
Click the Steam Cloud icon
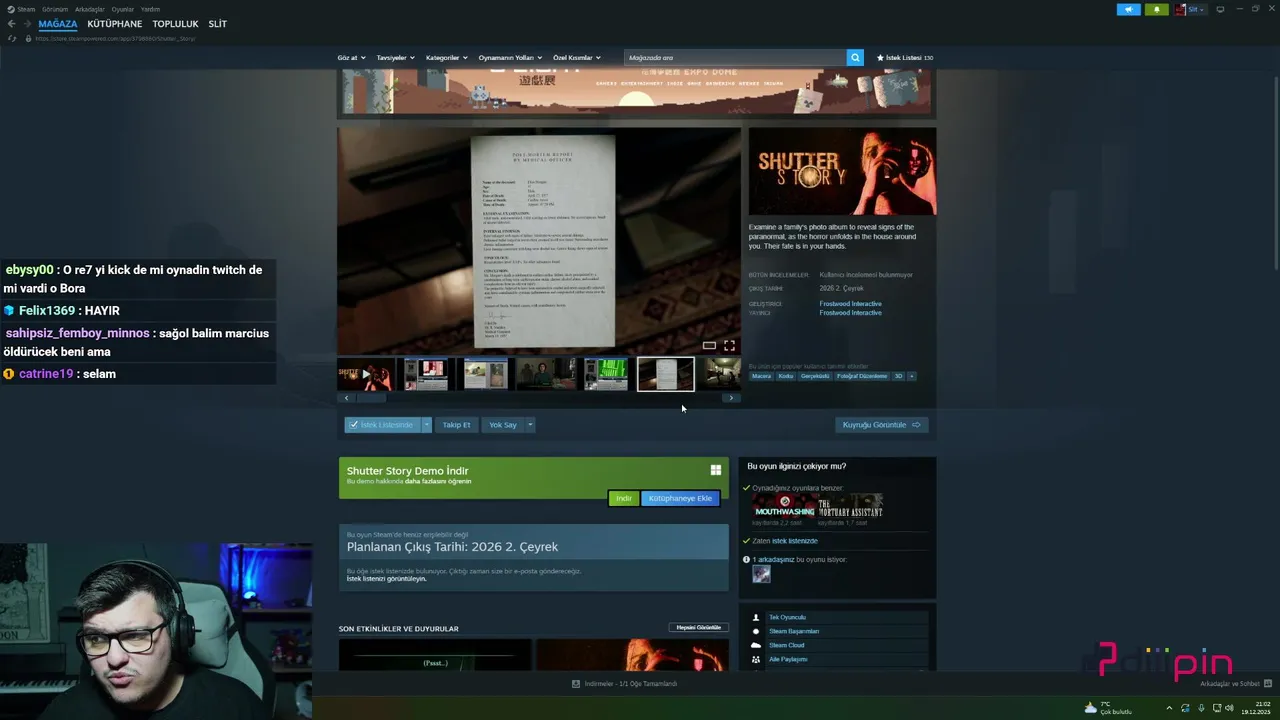756,646
